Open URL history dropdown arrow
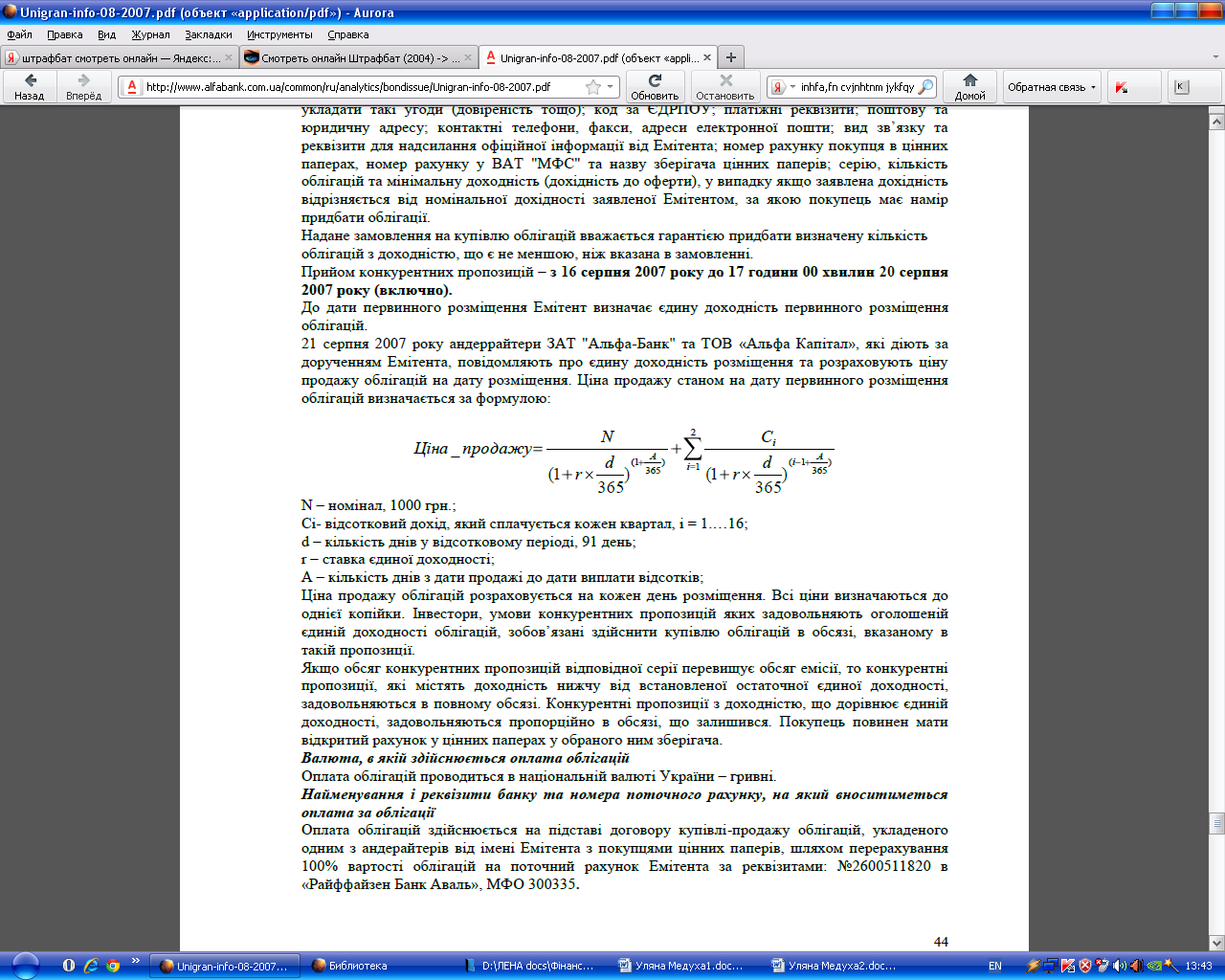This screenshot has height=980, width=1225. tap(611, 87)
